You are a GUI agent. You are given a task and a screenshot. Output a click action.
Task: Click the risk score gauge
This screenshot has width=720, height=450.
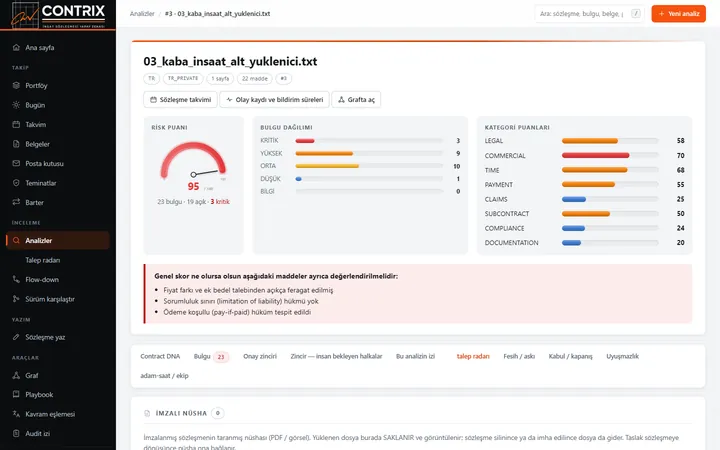point(193,161)
